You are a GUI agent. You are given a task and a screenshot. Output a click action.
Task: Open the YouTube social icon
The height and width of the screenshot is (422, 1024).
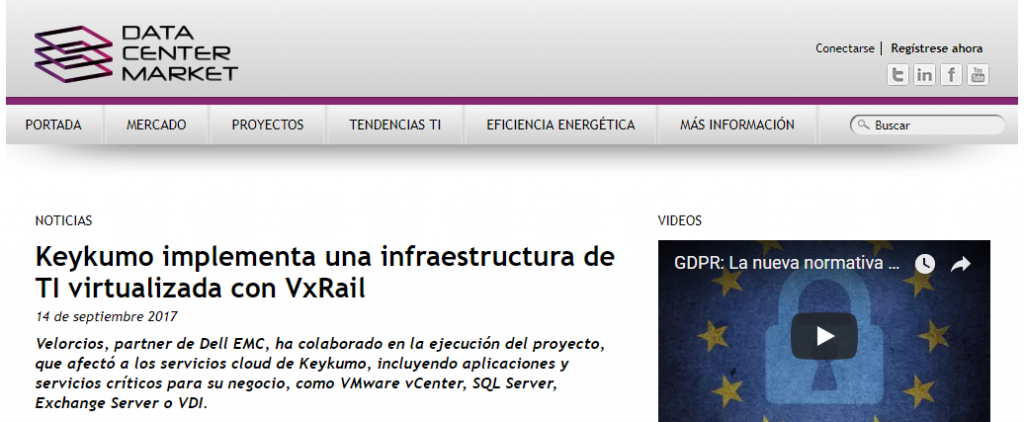pyautogui.click(x=978, y=74)
